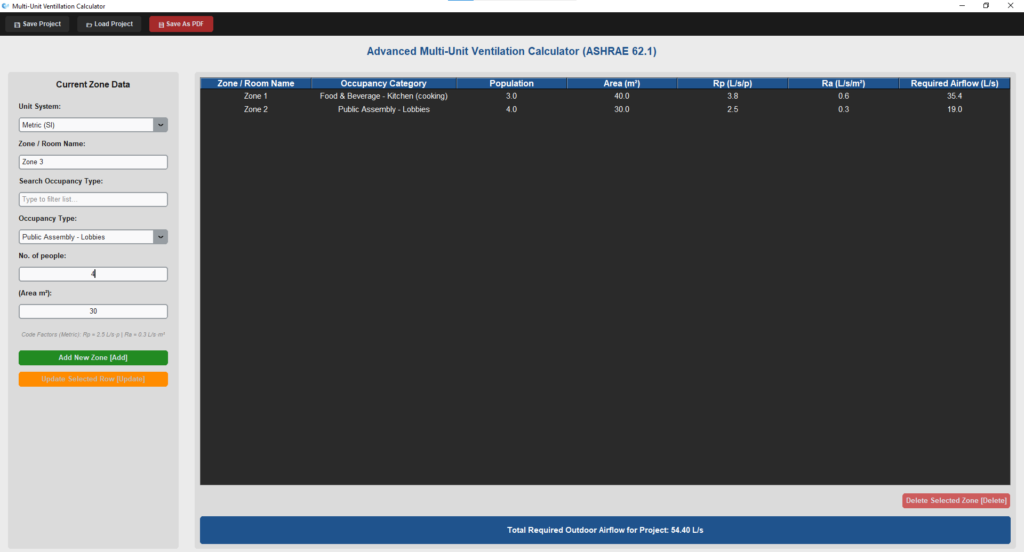Click the Total Required Outdoor Airflow banner
This screenshot has height=552, width=1024.
605,530
